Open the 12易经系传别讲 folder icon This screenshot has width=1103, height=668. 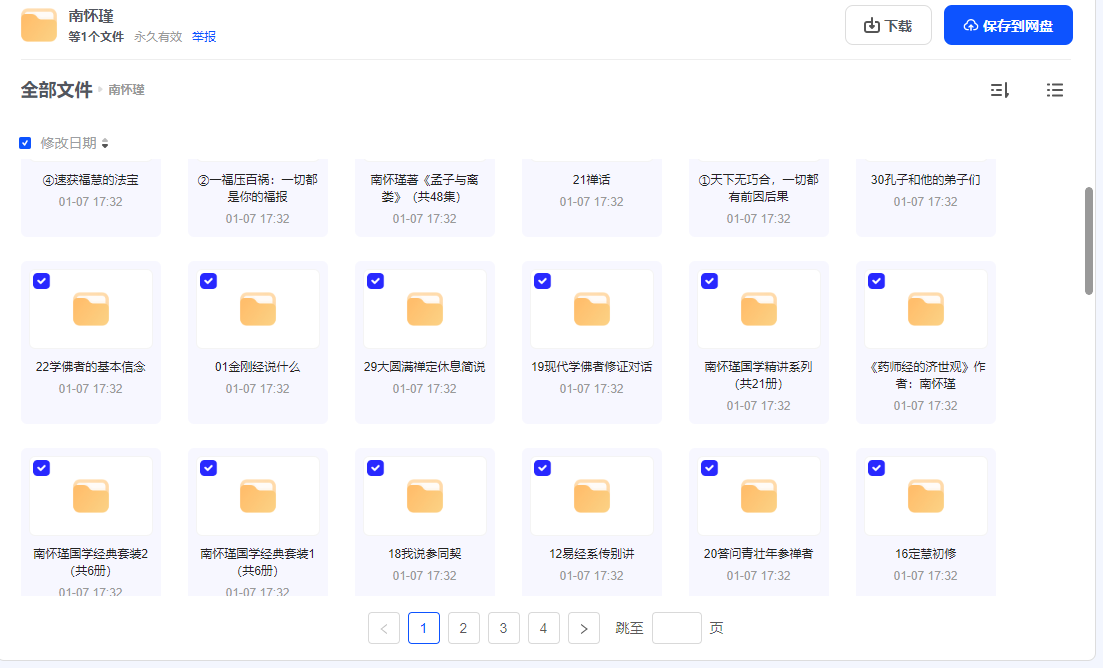(x=592, y=496)
